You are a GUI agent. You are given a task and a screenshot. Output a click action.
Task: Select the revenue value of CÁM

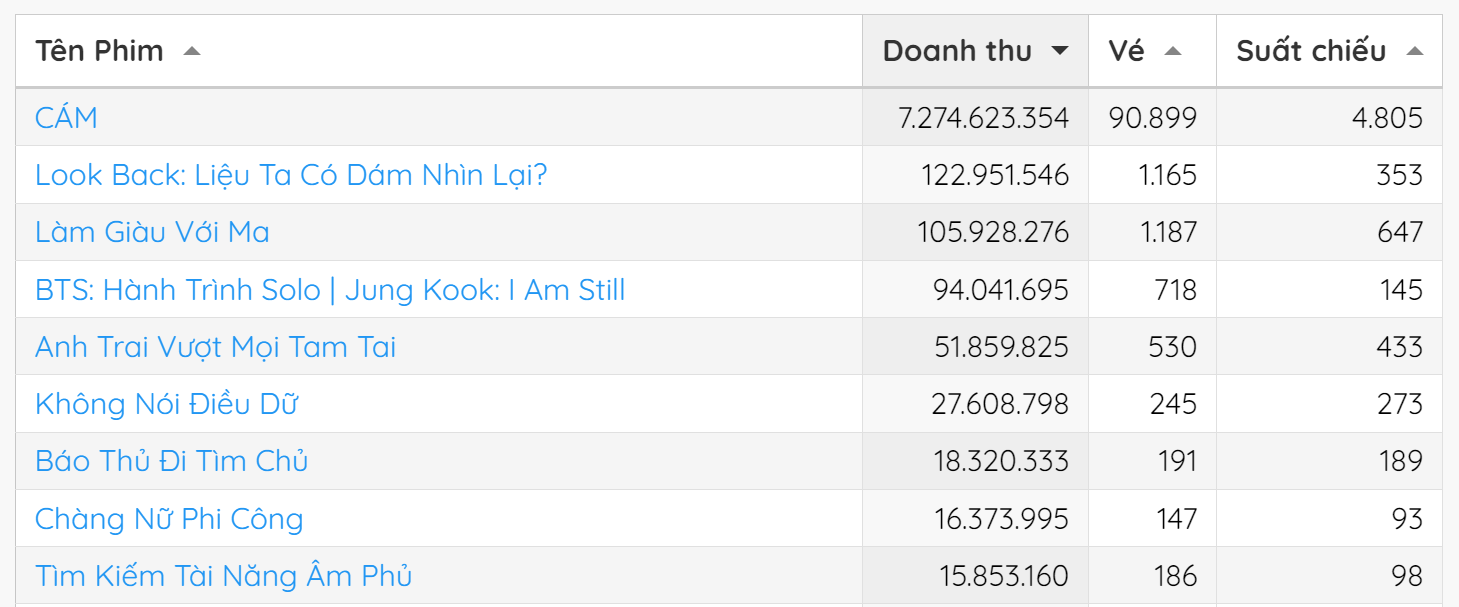tap(984, 117)
